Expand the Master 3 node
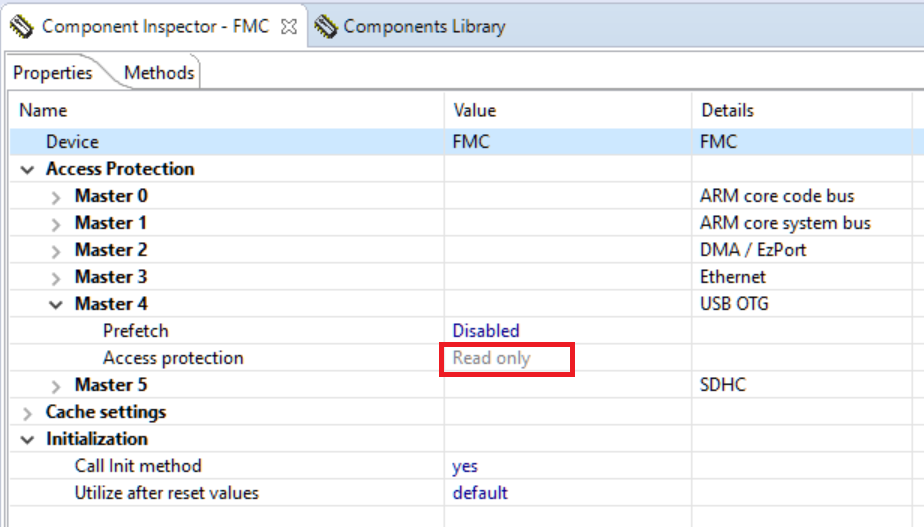This screenshot has height=527, width=924. coord(56,278)
